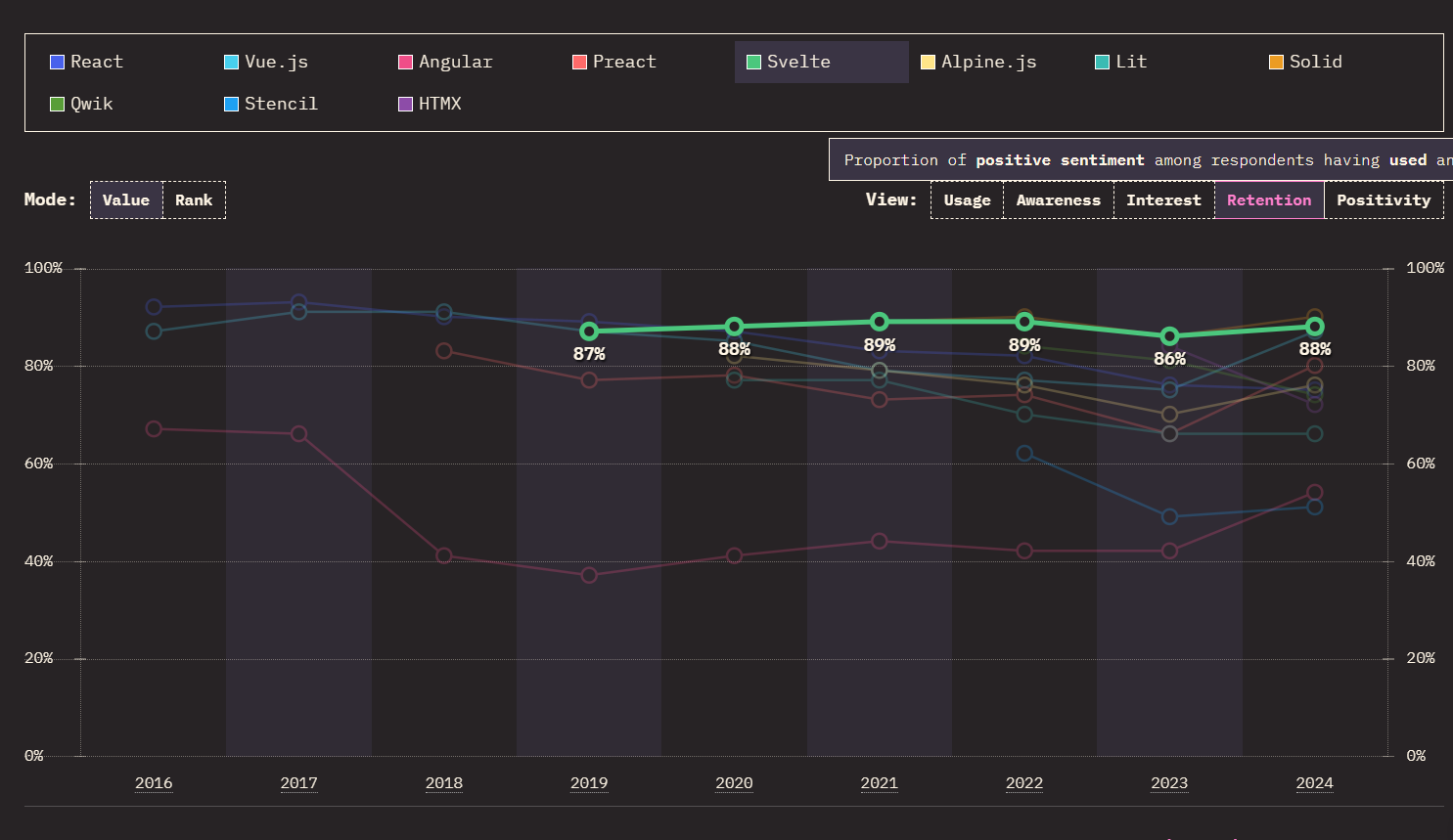Click the Alpine.js yellow color swatch
The image size is (1453, 840).
click(928, 62)
